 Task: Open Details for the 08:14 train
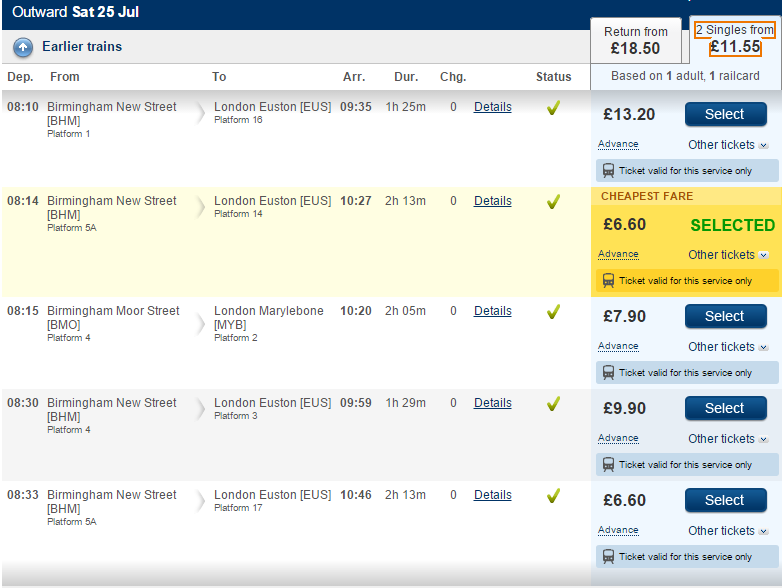point(492,201)
